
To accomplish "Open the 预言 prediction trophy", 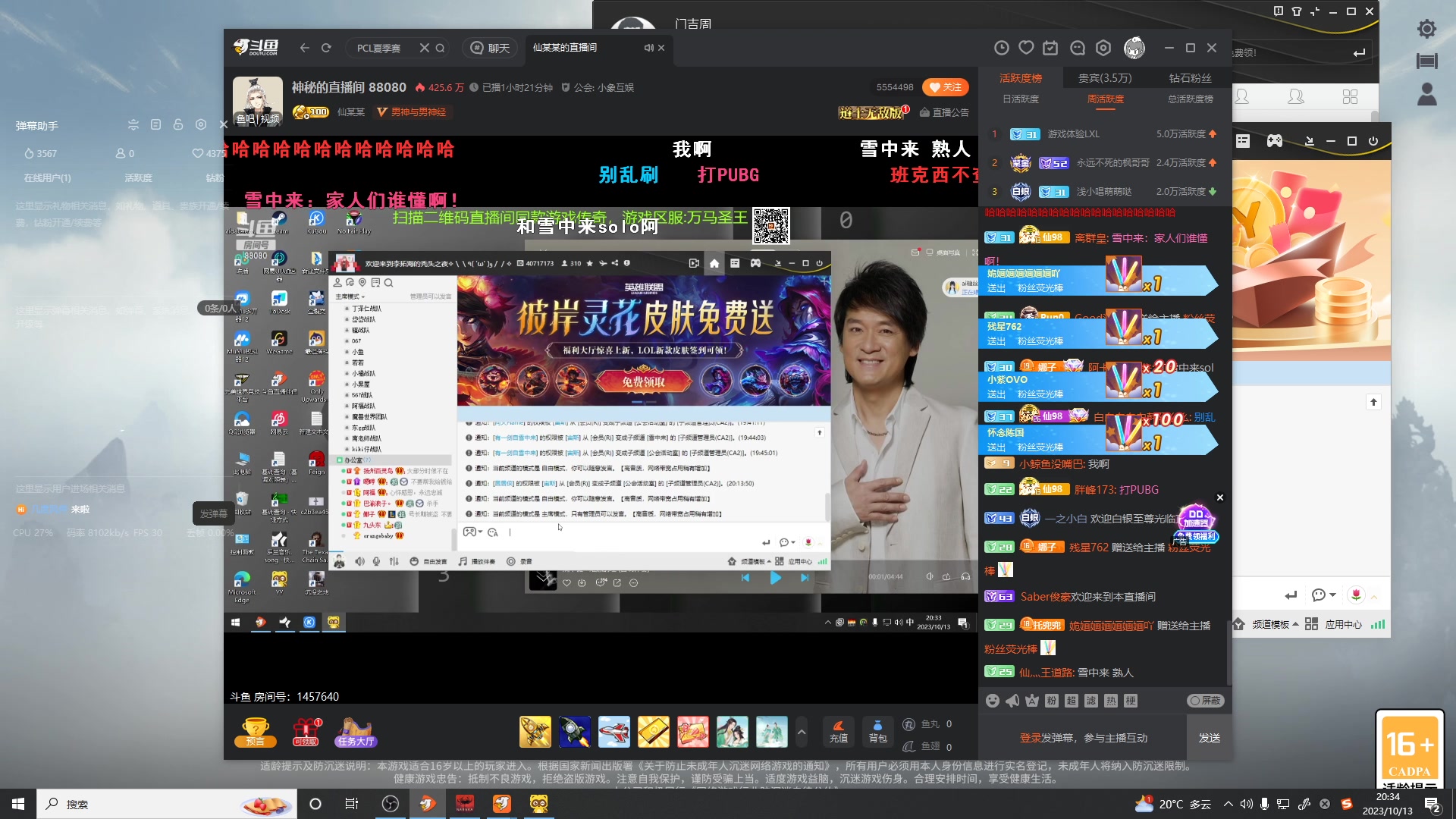I will (x=256, y=732).
